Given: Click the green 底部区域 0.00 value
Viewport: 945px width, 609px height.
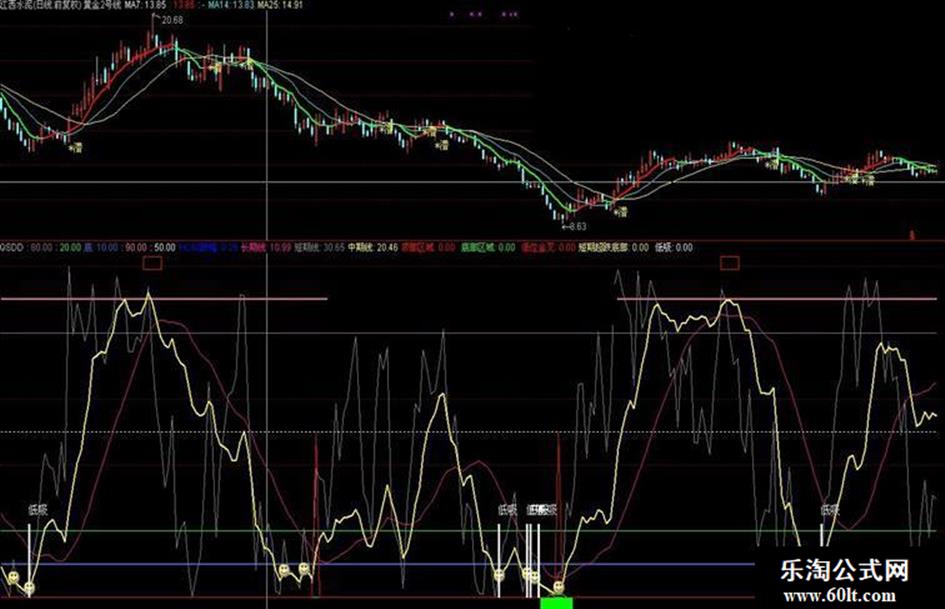Looking at the screenshot, I should [488, 247].
